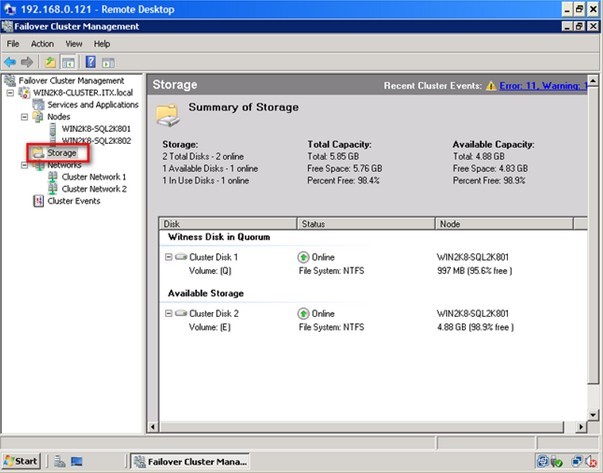603x473 pixels.
Task: Select Cluster Events in the tree
Action: (x=74, y=201)
